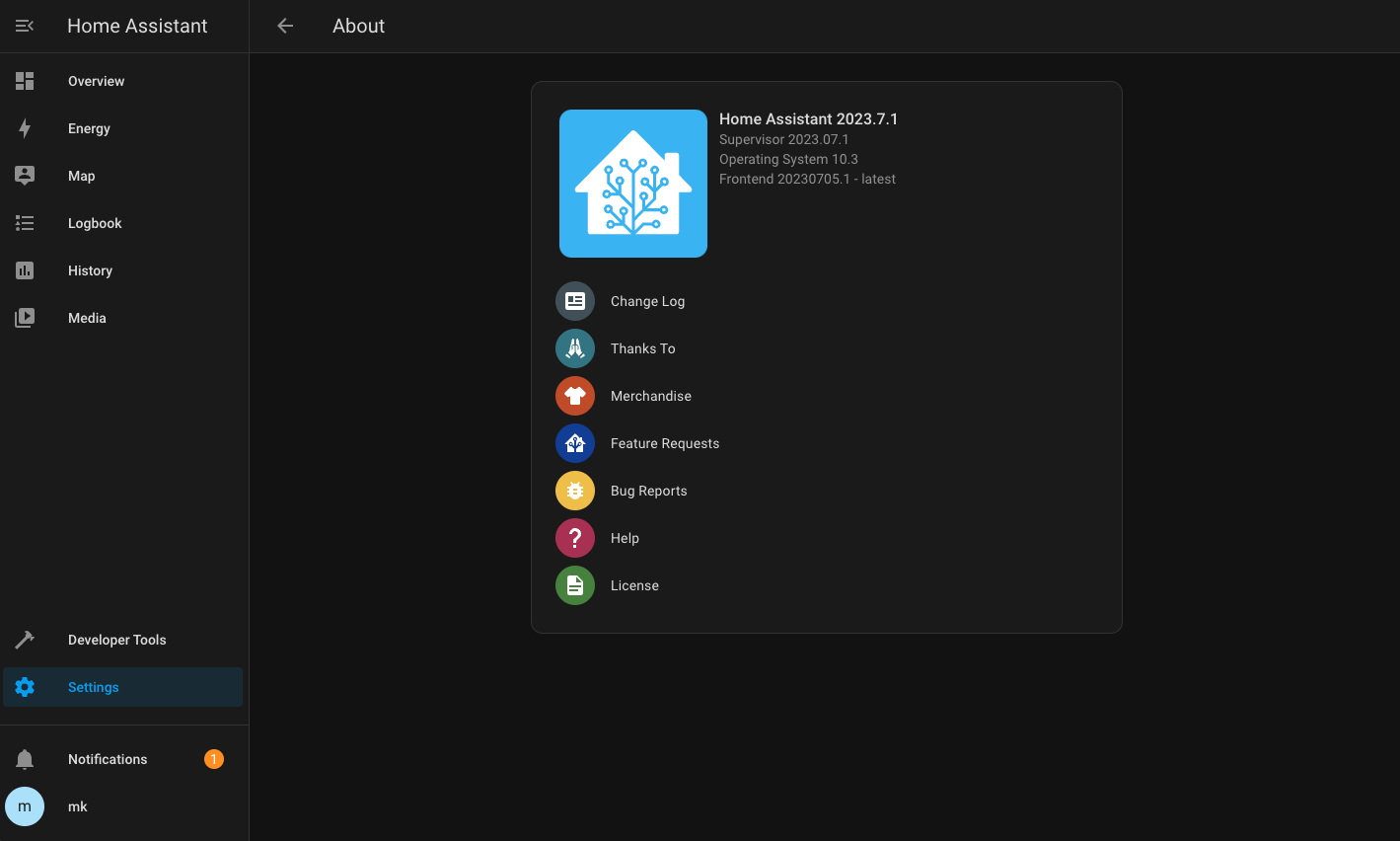Image resolution: width=1400 pixels, height=841 pixels.
Task: Open the Logbook page
Action: tap(123, 223)
